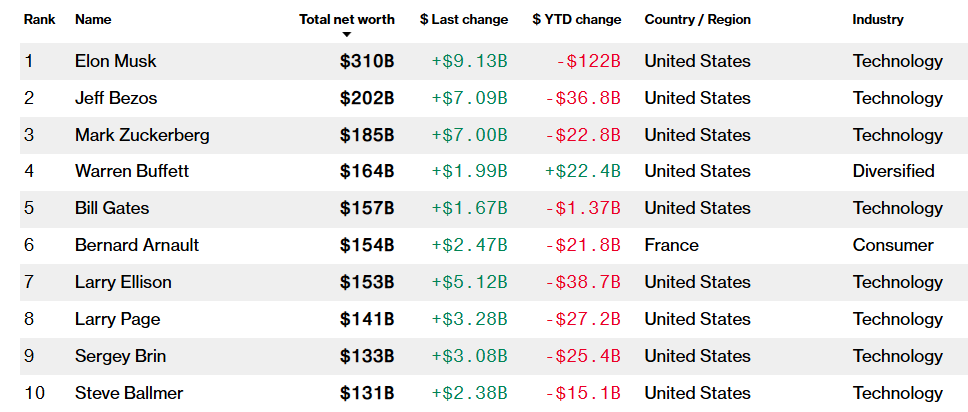The image size is (968, 412).
Task: Click on Bill Gates name
Action: pyautogui.click(x=112, y=208)
